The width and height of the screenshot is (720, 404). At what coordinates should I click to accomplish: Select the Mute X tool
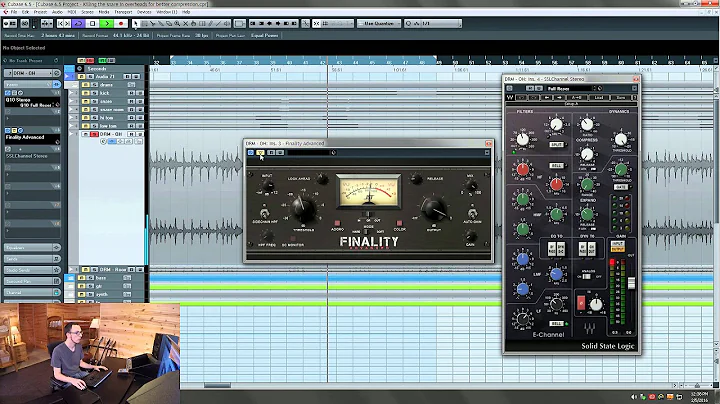pyautogui.click(x=186, y=23)
